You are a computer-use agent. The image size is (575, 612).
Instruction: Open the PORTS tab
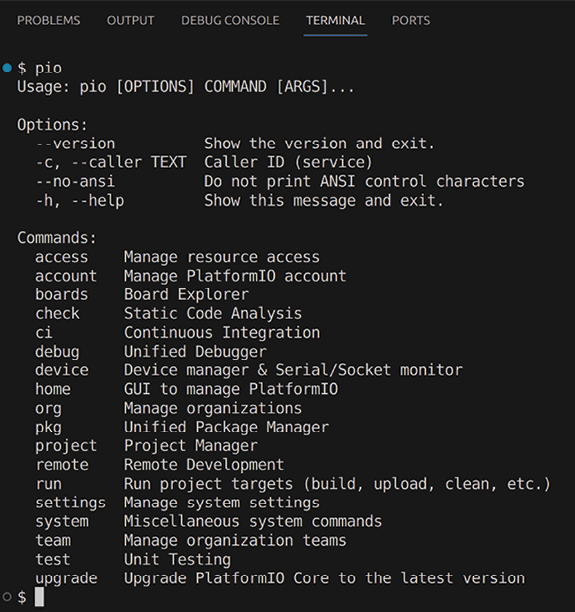tap(411, 20)
